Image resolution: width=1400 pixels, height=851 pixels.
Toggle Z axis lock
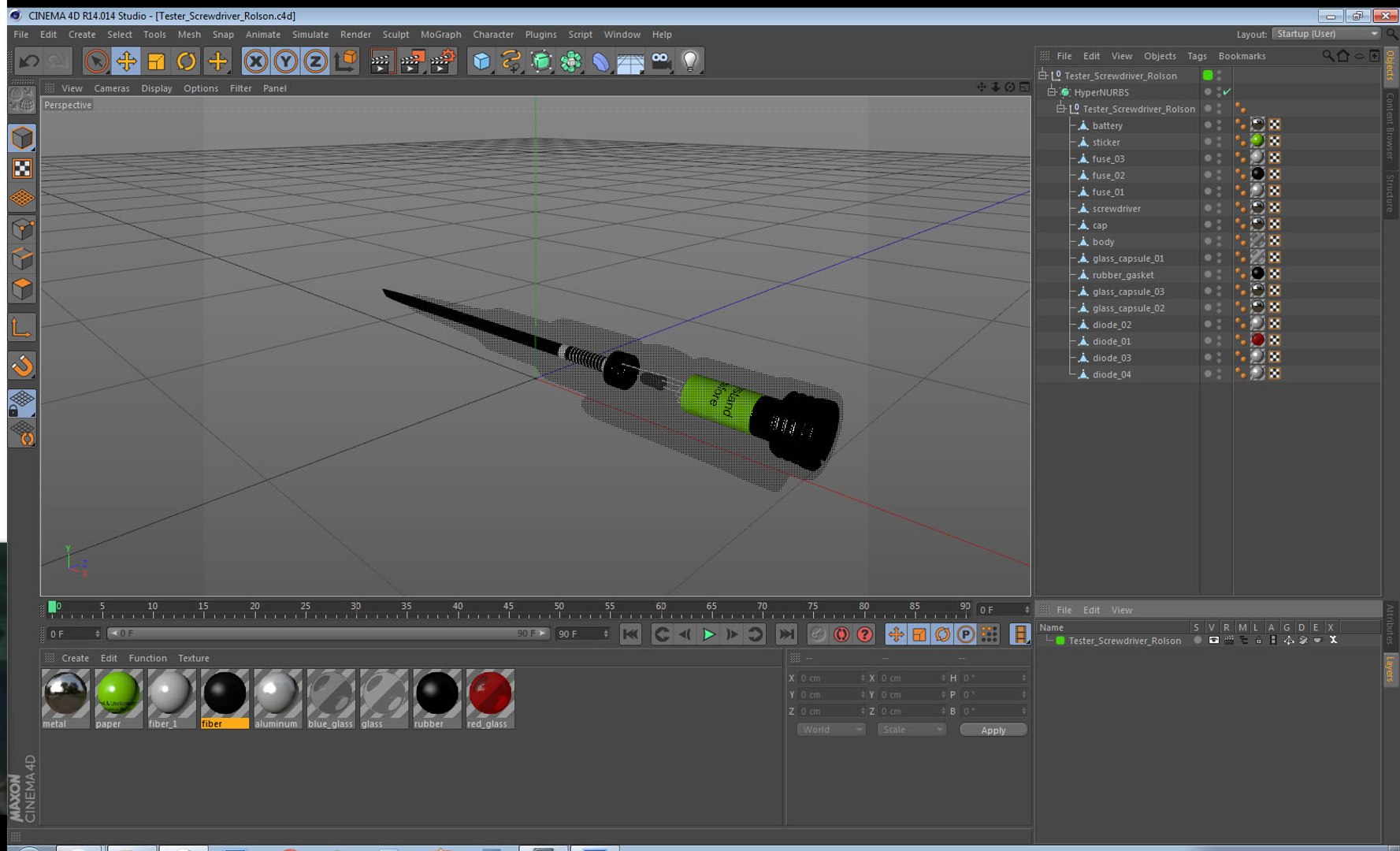pyautogui.click(x=315, y=61)
